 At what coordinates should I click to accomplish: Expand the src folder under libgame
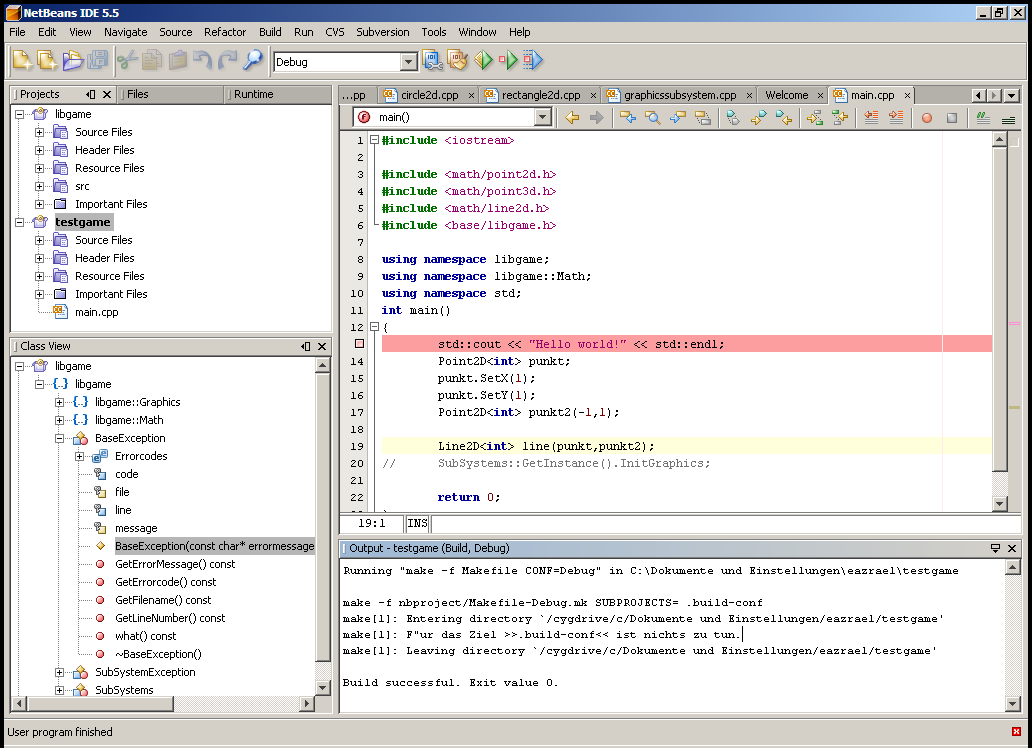39,186
